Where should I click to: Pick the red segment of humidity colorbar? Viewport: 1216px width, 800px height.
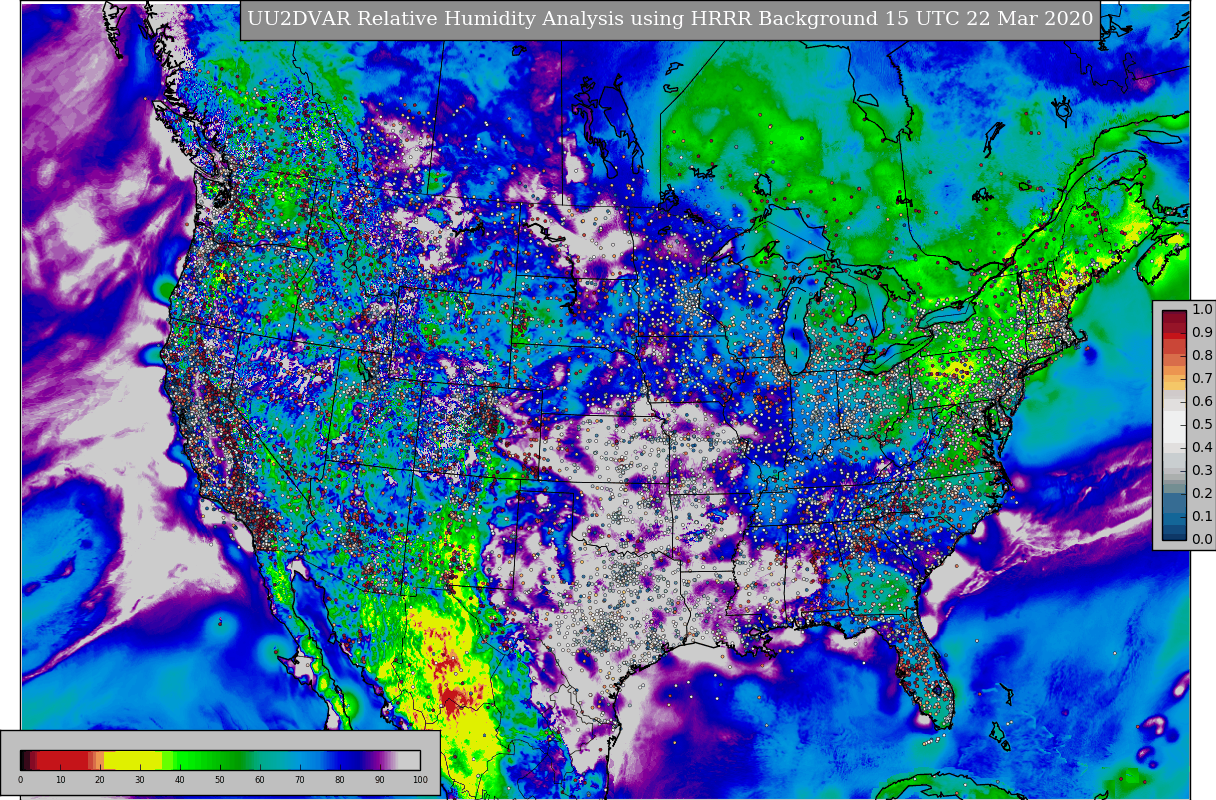(62, 760)
